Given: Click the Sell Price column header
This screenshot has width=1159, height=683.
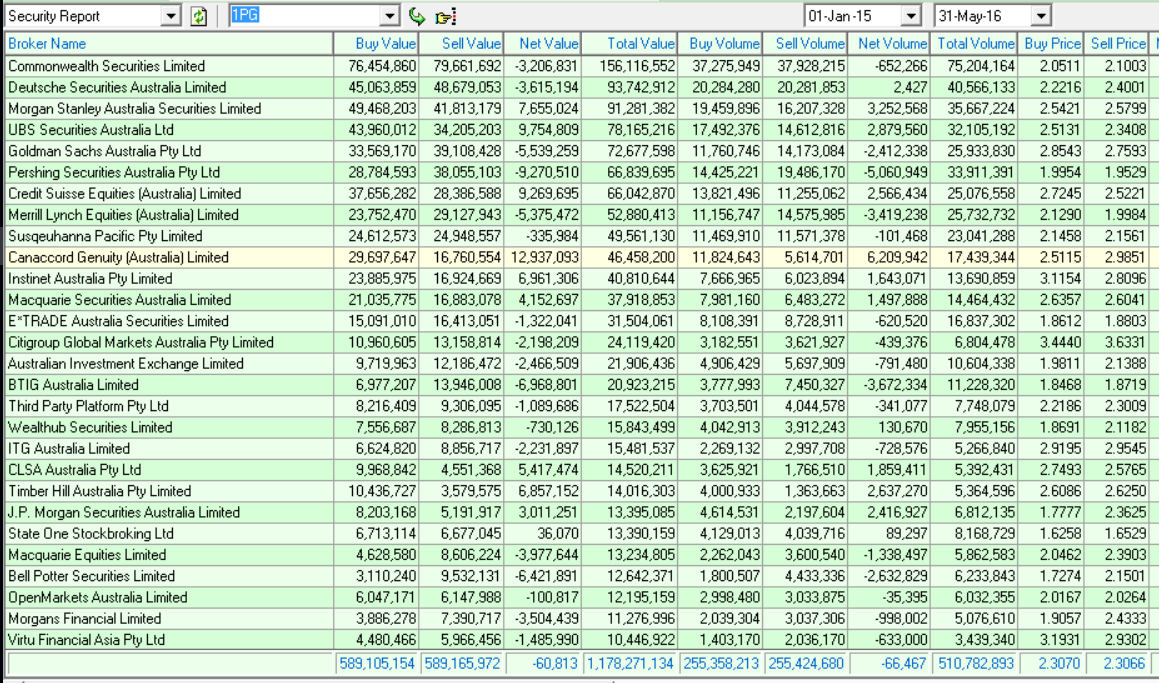Looking at the screenshot, I should click(1118, 44).
